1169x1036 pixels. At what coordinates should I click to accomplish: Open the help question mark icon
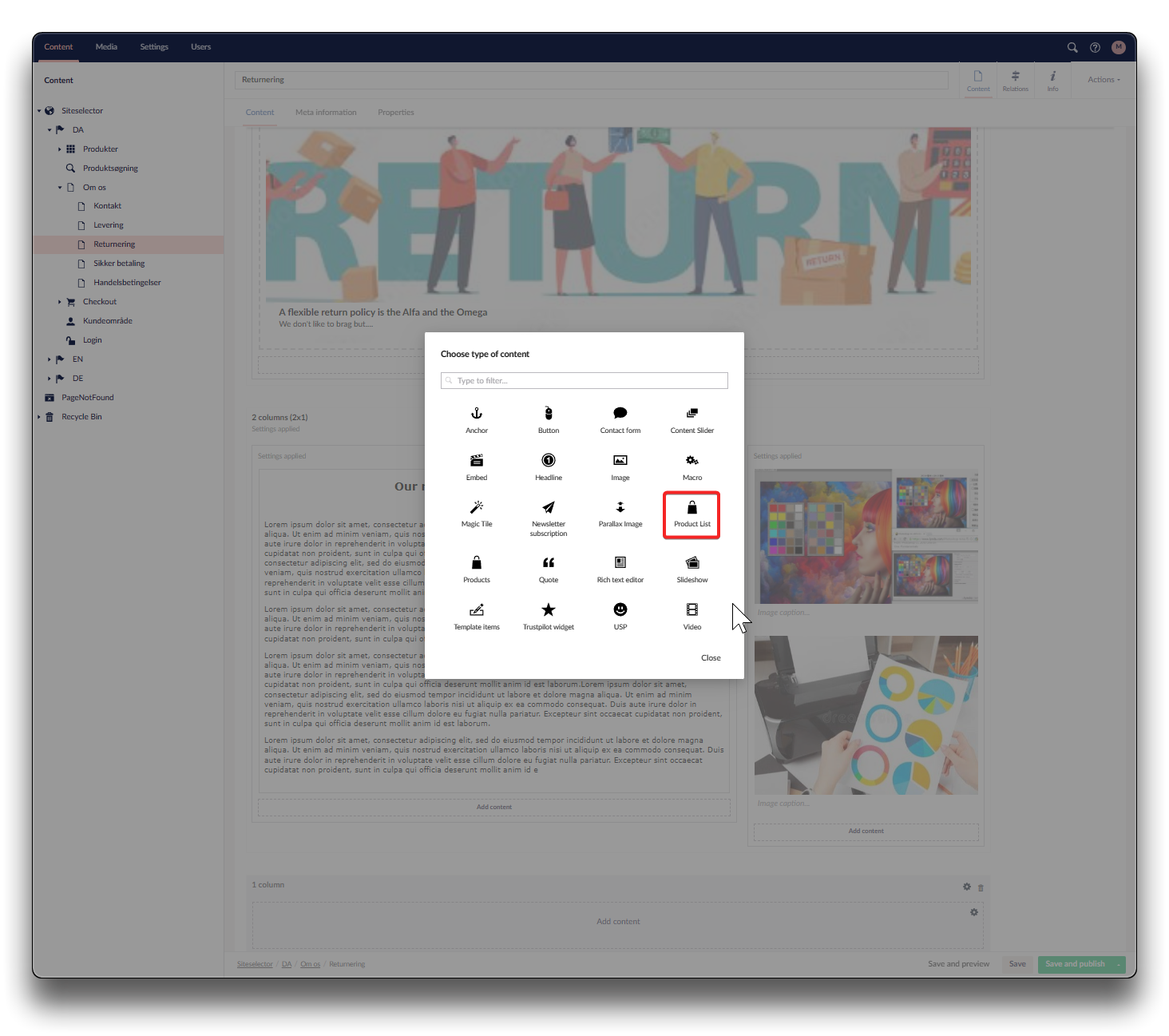point(1096,47)
